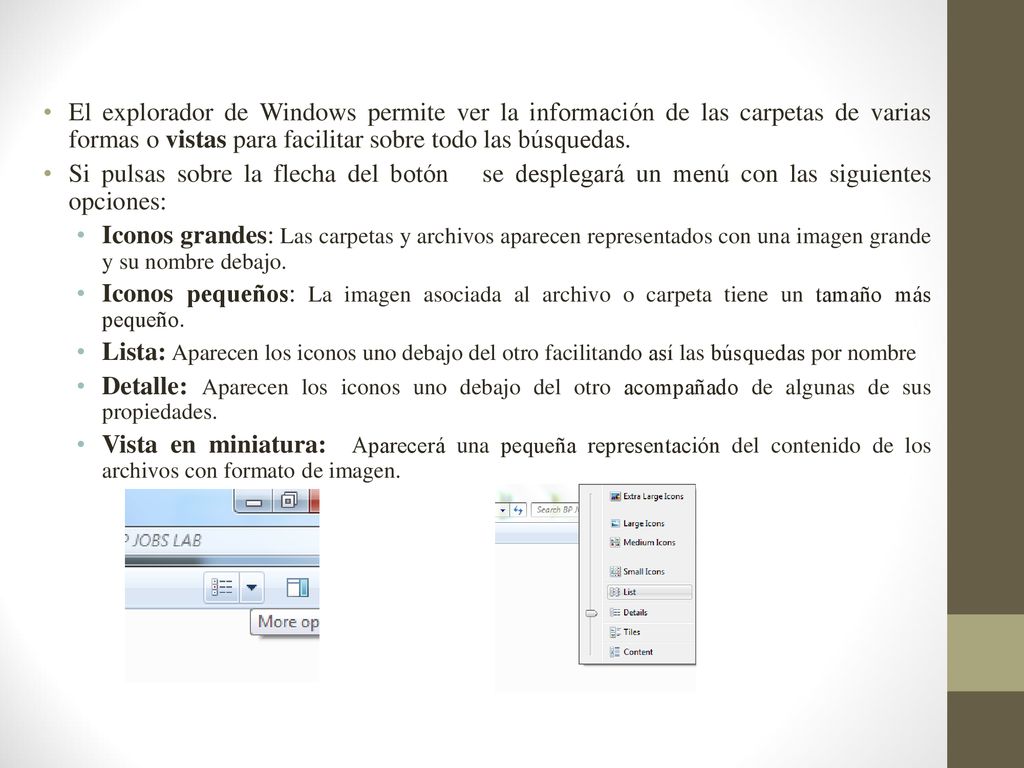
Task: Open the address bar history dropdown arrow
Action: tap(502, 509)
